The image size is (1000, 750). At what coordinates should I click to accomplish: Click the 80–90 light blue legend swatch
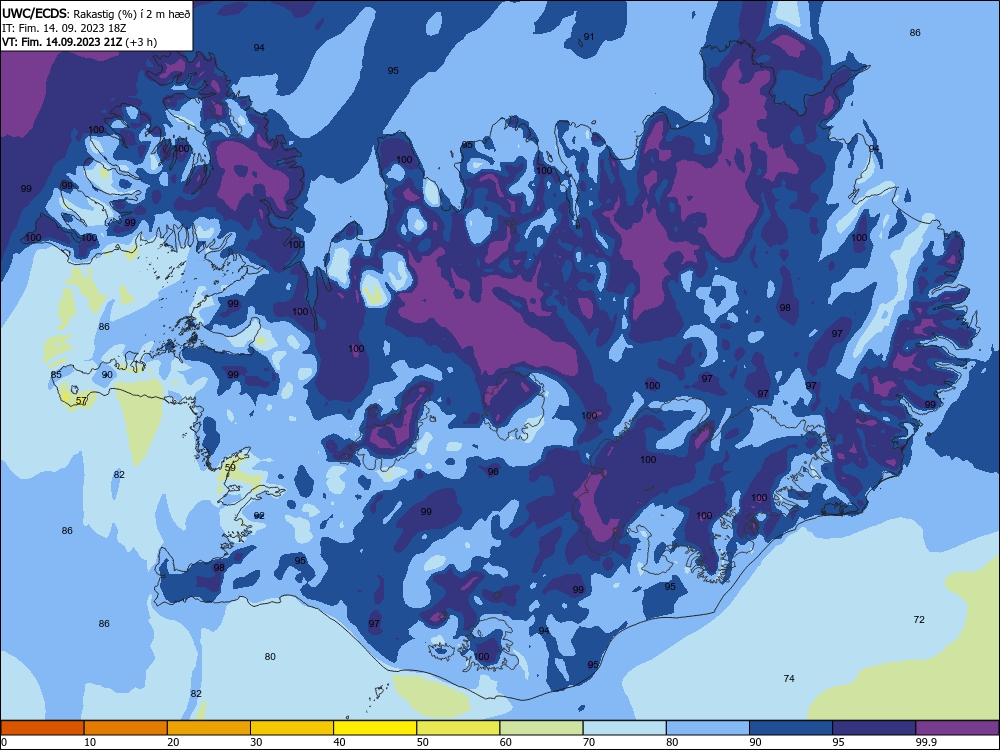(x=708, y=728)
